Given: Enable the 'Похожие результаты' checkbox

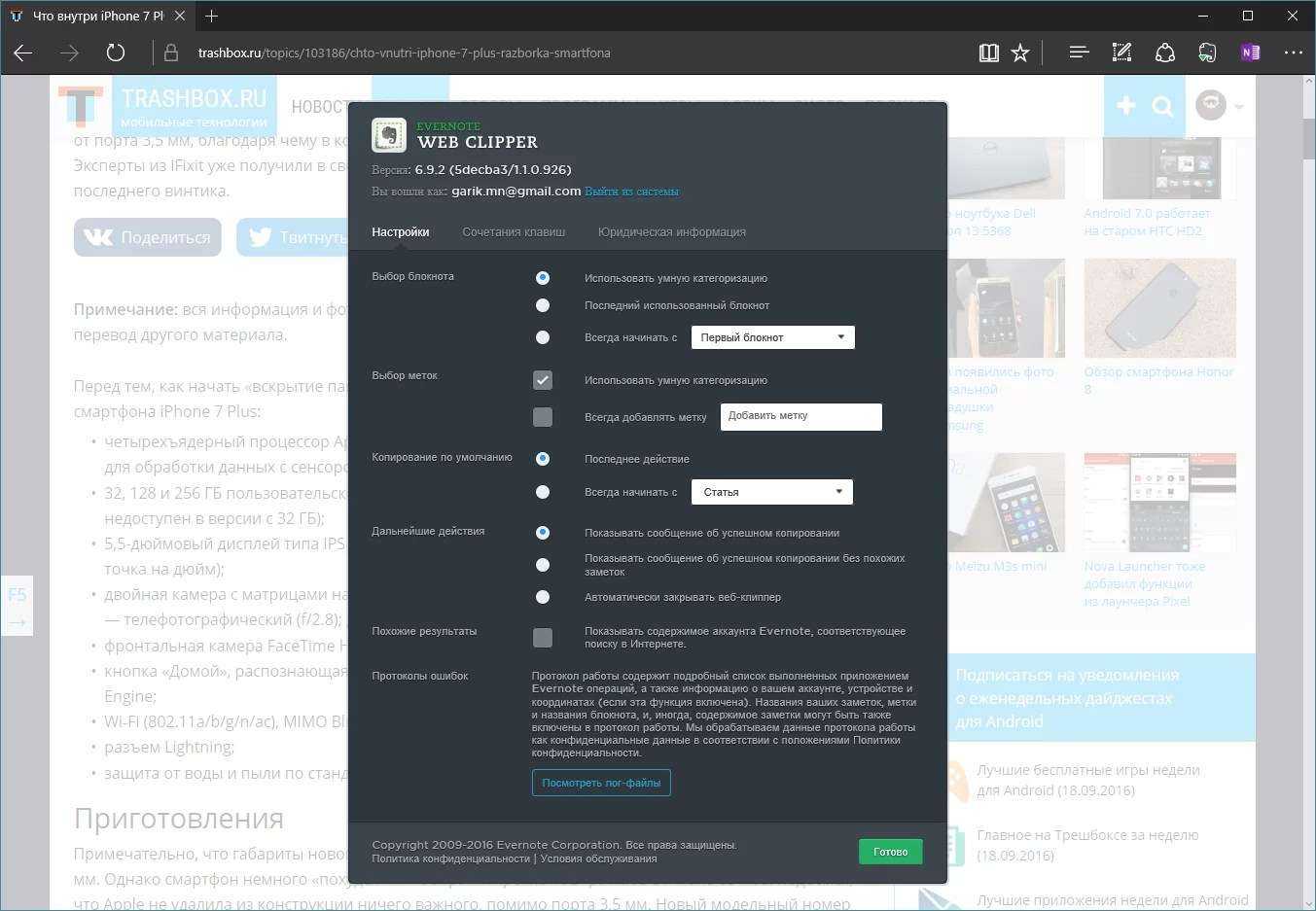Looking at the screenshot, I should (543, 637).
